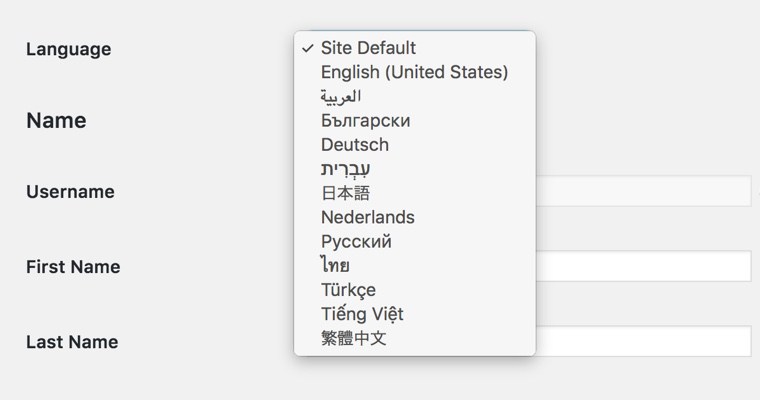Click the Language field label
This screenshot has width=760, height=400.
69,49
